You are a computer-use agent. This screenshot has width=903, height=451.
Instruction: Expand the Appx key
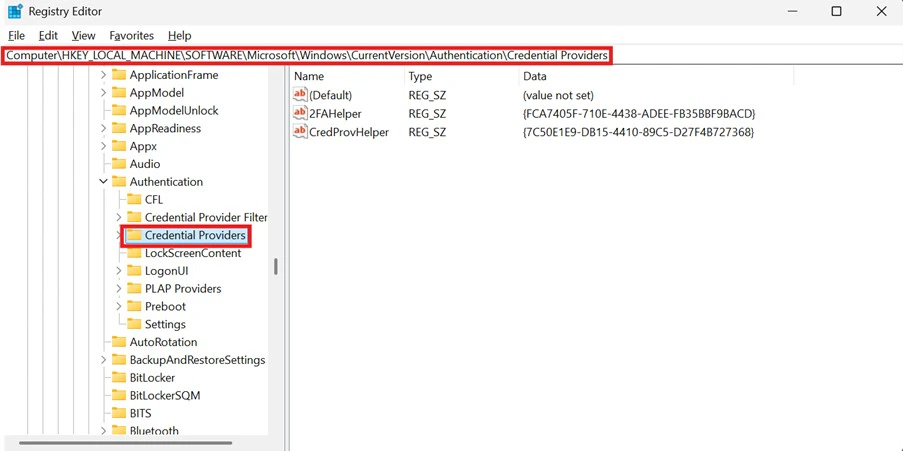tap(104, 146)
